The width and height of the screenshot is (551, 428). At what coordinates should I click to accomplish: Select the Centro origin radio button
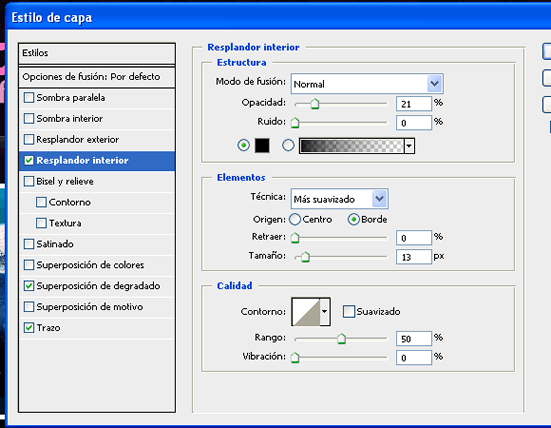(295, 219)
